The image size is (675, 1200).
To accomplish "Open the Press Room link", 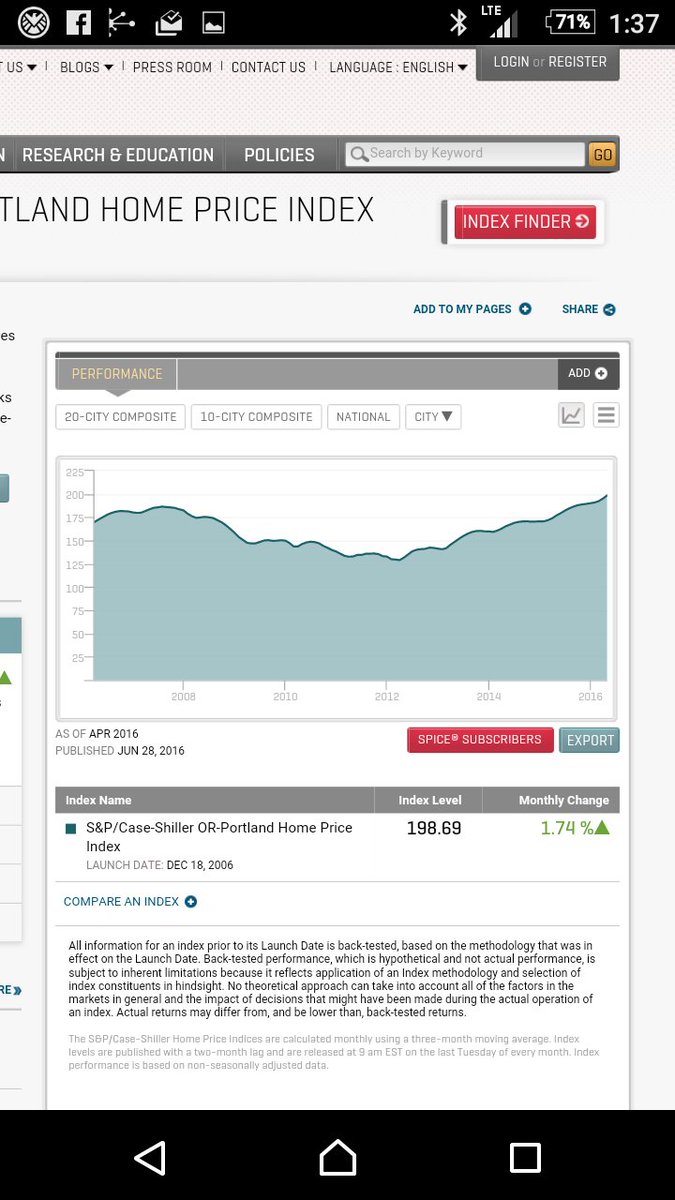I will 172,67.
